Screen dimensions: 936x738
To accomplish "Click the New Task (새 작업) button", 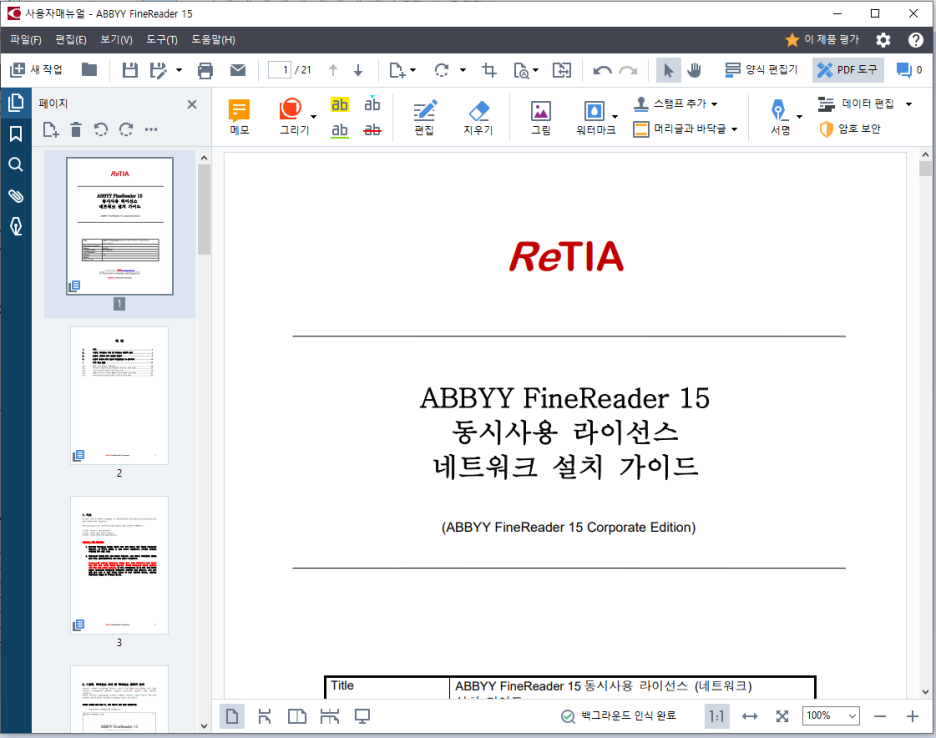I will pyautogui.click(x=36, y=70).
